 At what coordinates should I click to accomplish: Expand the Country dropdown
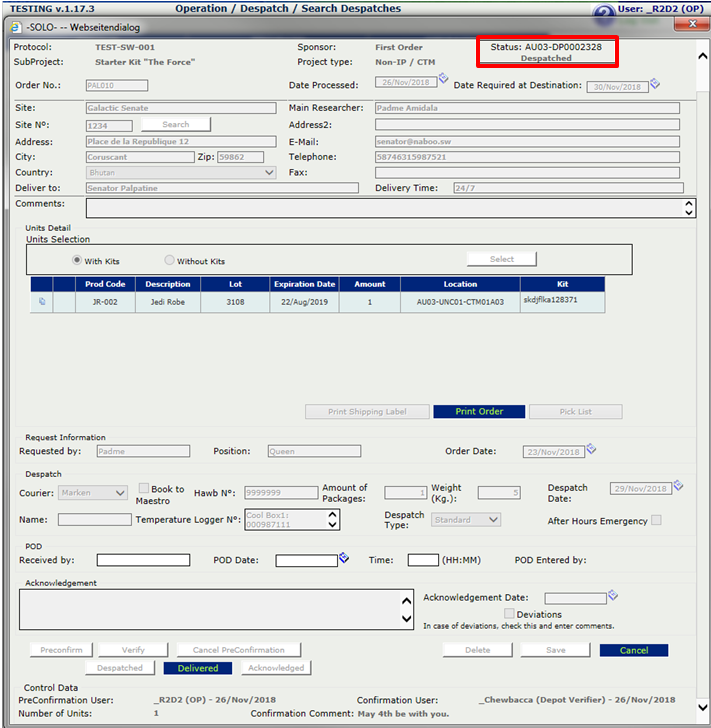pyautogui.click(x=268, y=173)
